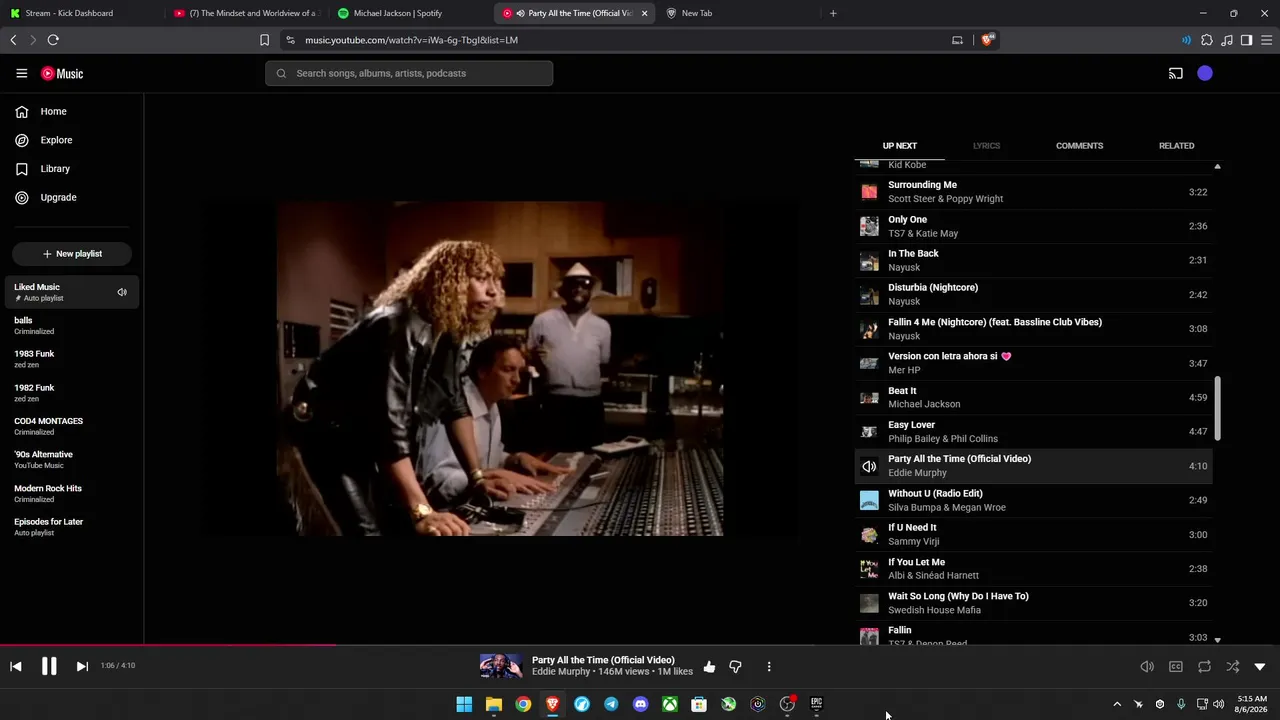1280x720 pixels.
Task: Click Swedish House Mafia artist name
Action: click(x=934, y=610)
